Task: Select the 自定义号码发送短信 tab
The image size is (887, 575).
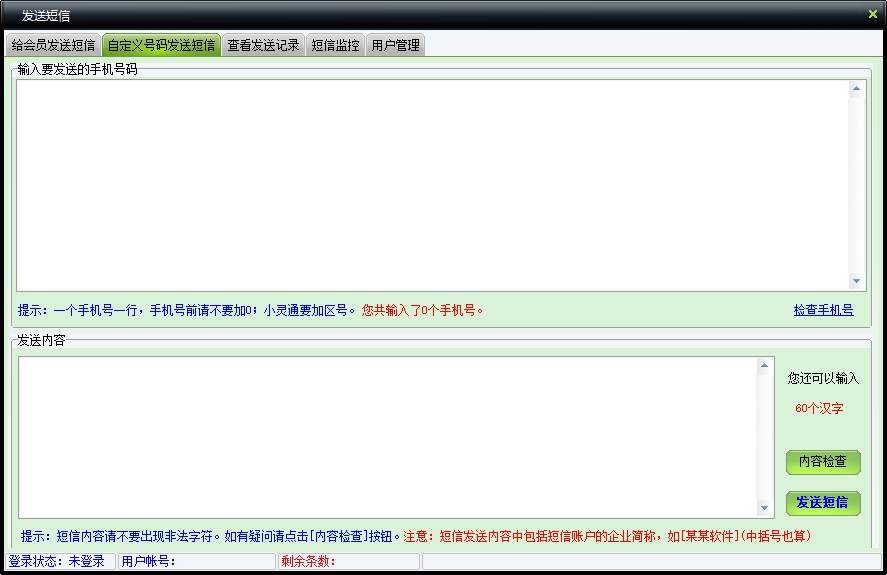Action: [161, 45]
